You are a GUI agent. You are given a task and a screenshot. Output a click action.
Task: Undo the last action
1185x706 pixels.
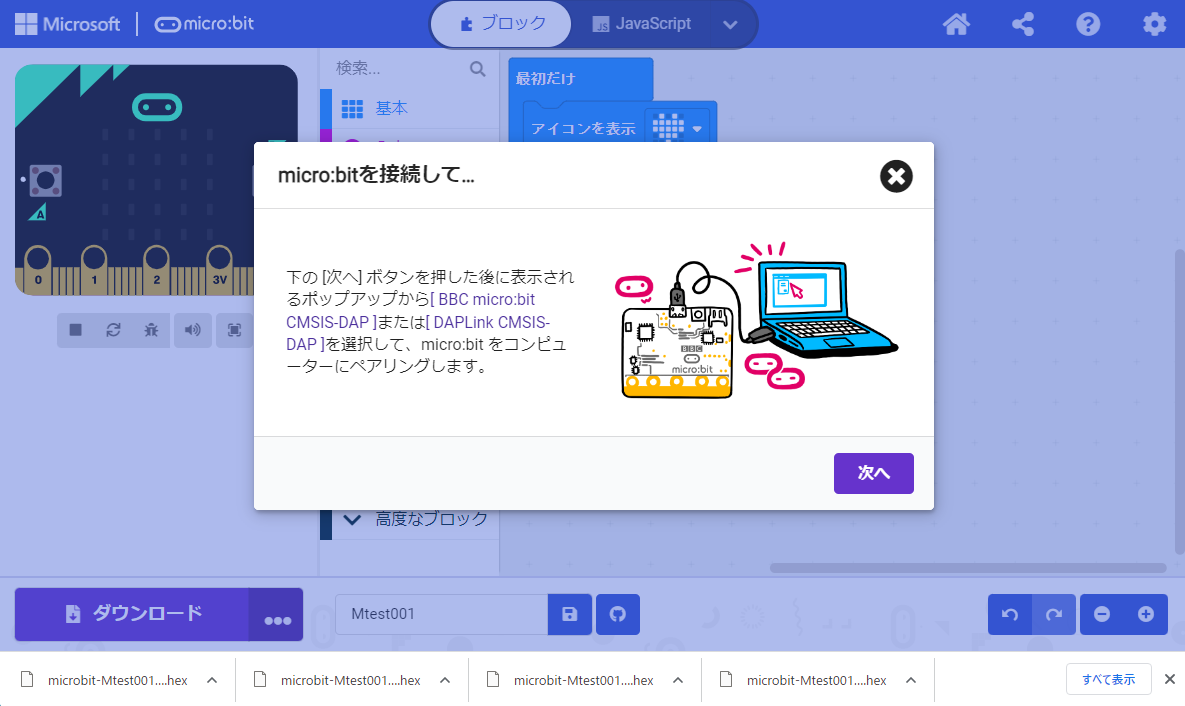(1010, 614)
